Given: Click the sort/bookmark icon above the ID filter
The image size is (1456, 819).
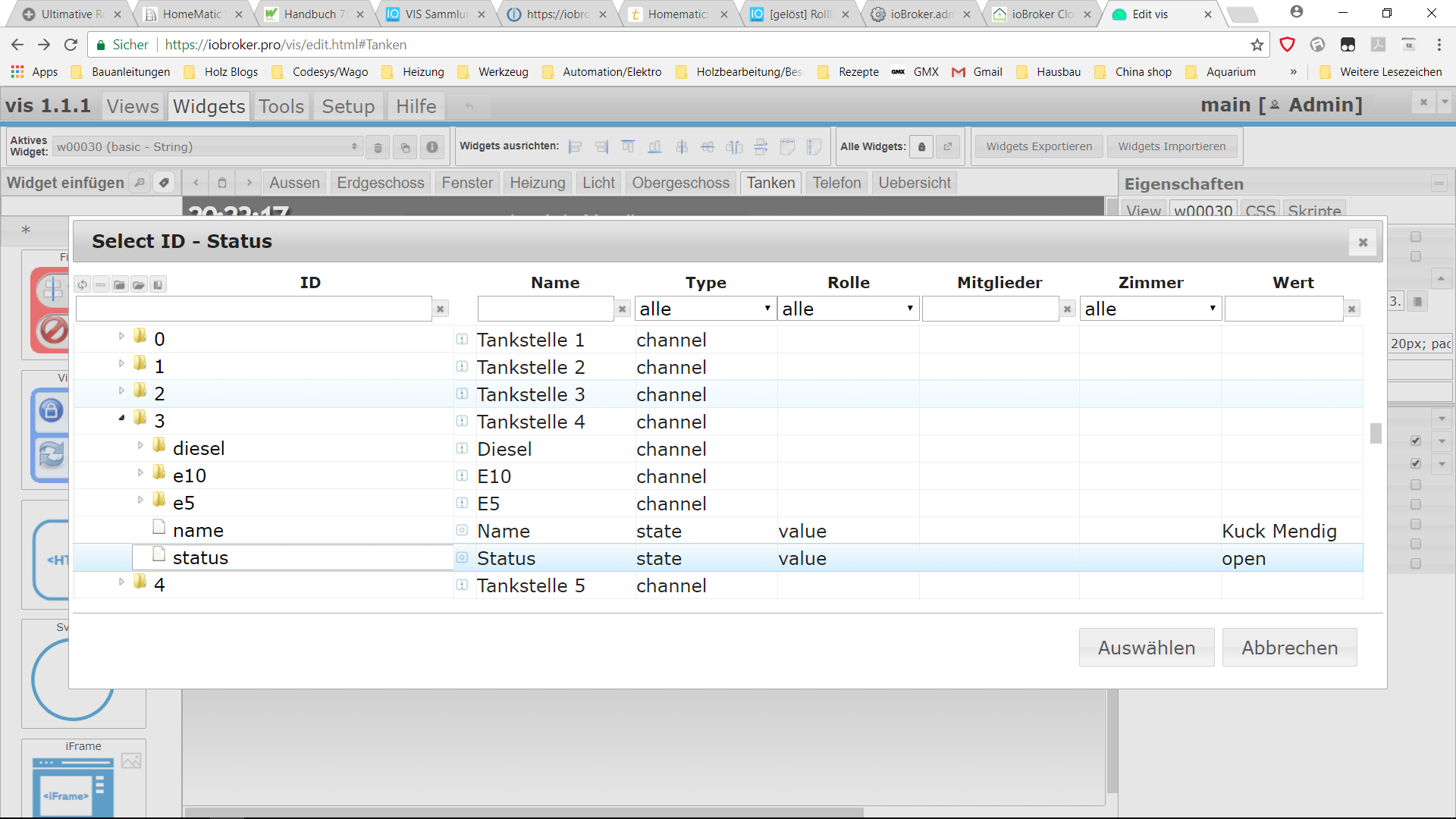Looking at the screenshot, I should coord(158,284).
